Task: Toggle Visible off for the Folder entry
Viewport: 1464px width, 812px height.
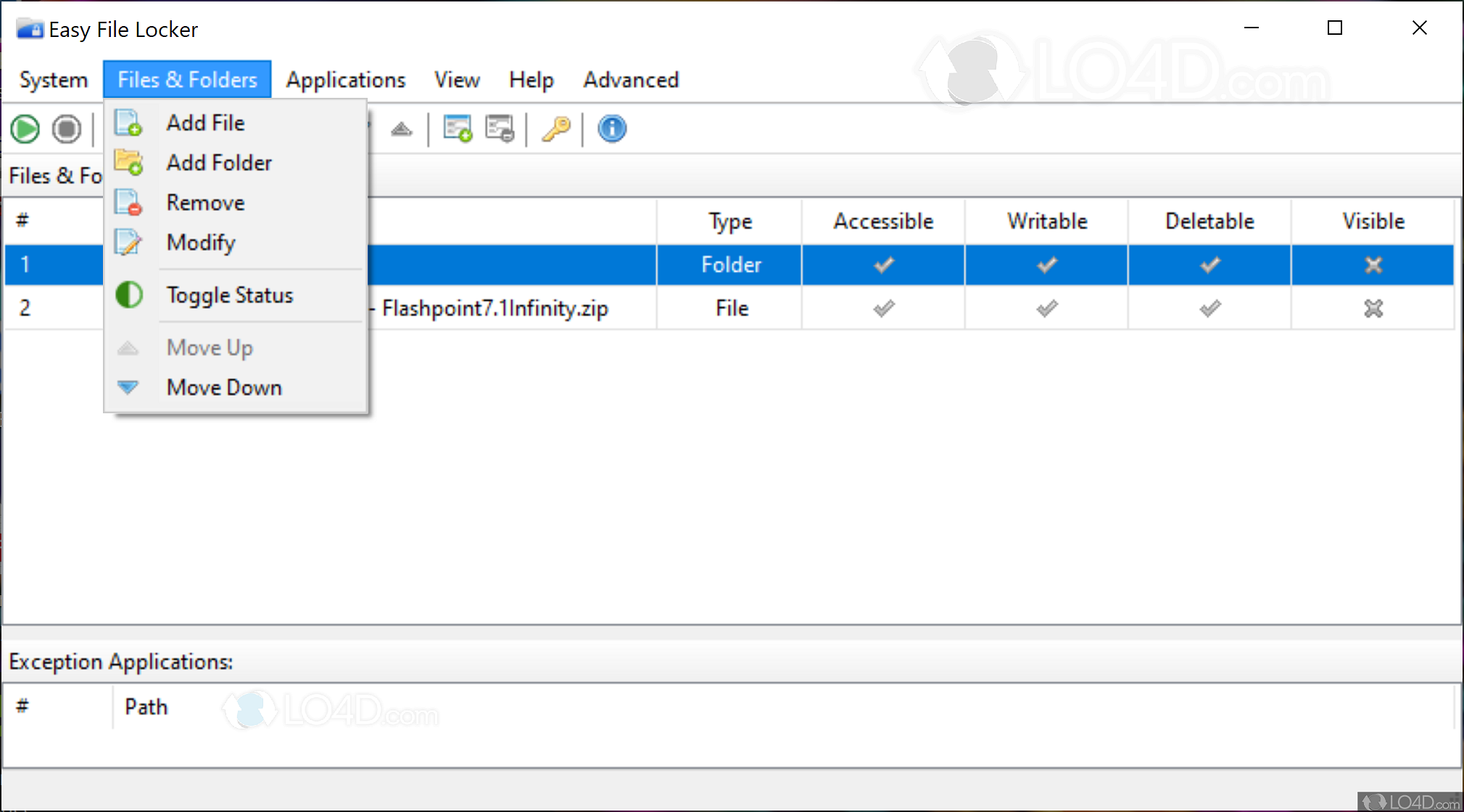Action: pyautogui.click(x=1373, y=265)
